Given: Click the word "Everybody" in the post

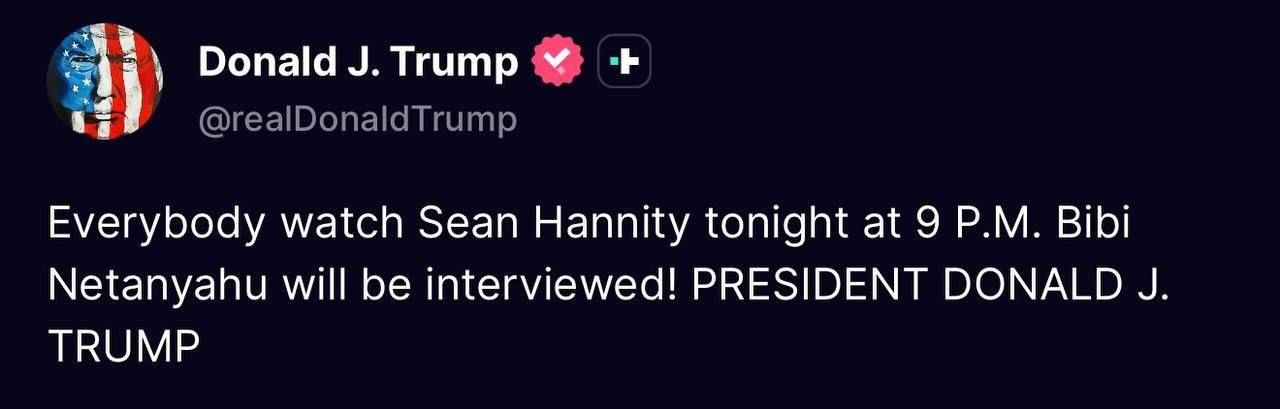Looking at the screenshot, I should 157,224.
